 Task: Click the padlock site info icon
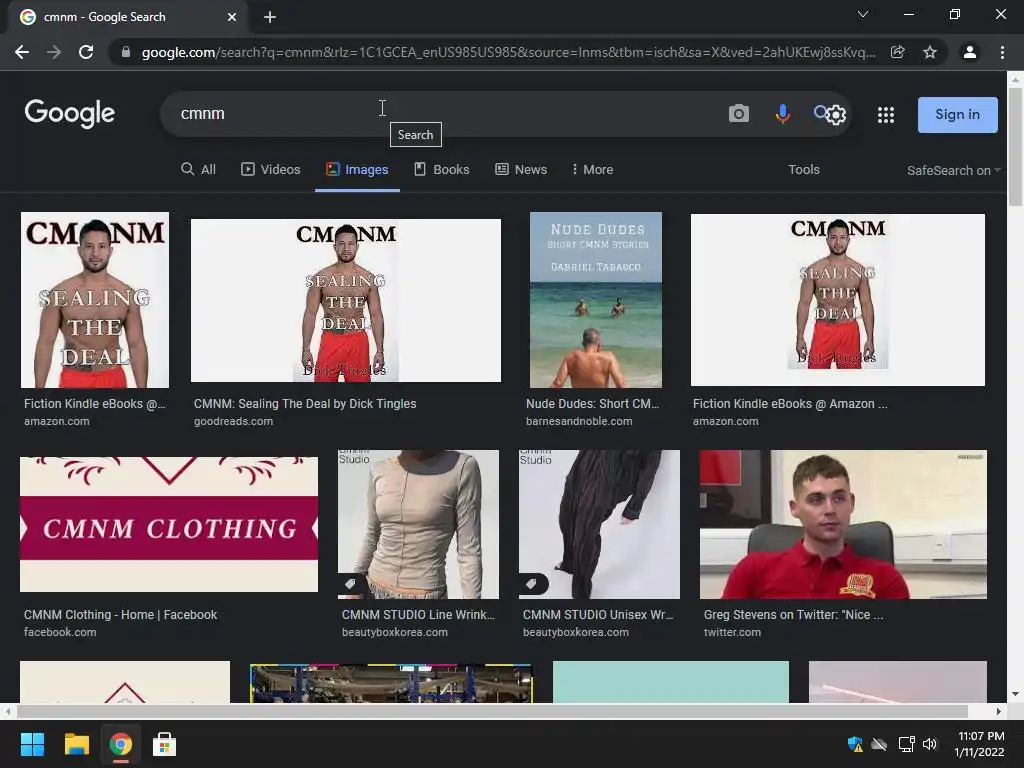point(125,52)
